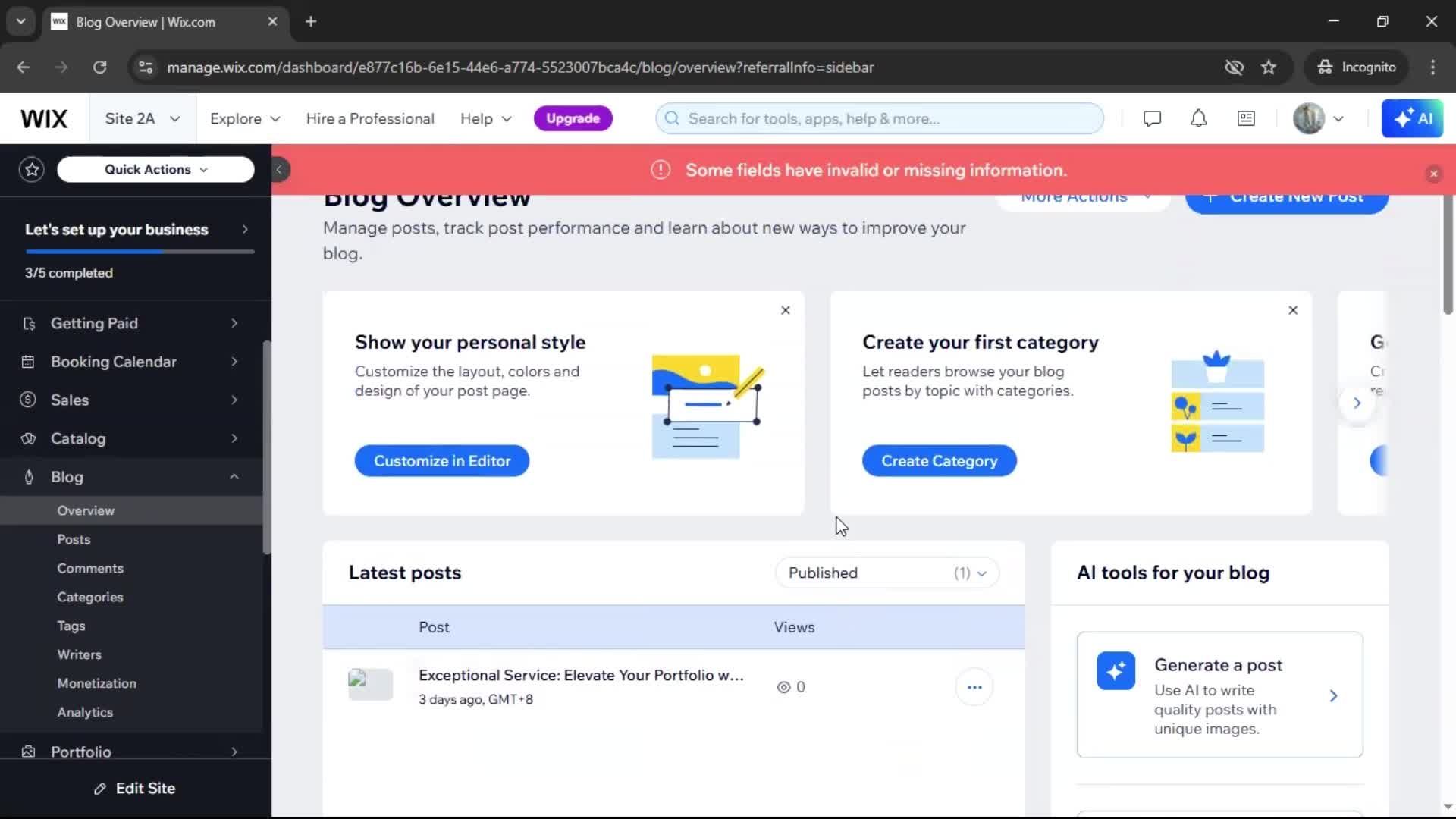Close the Create your first category card
This screenshot has height=819, width=1456.
(x=1293, y=310)
